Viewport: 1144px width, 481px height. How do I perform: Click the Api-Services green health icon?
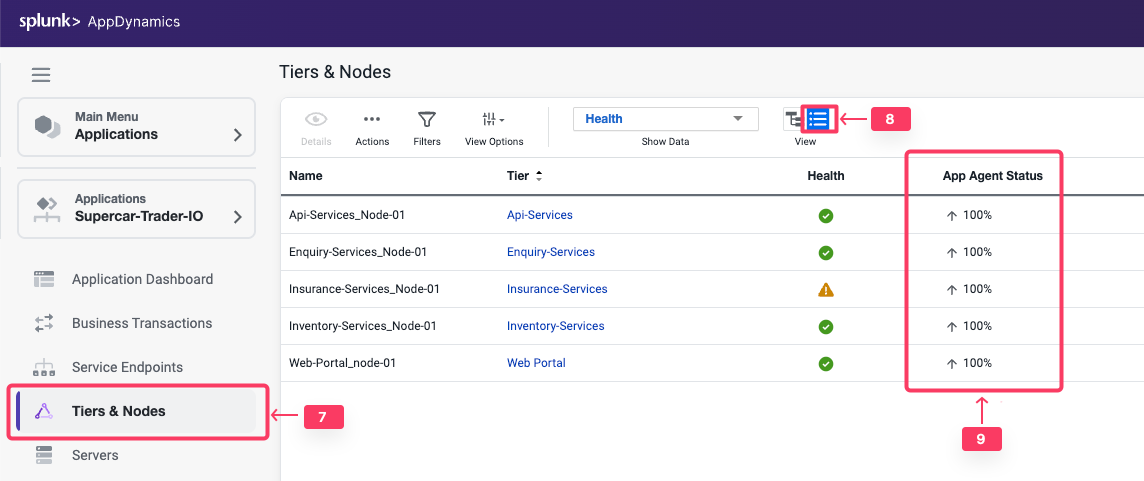point(826,215)
